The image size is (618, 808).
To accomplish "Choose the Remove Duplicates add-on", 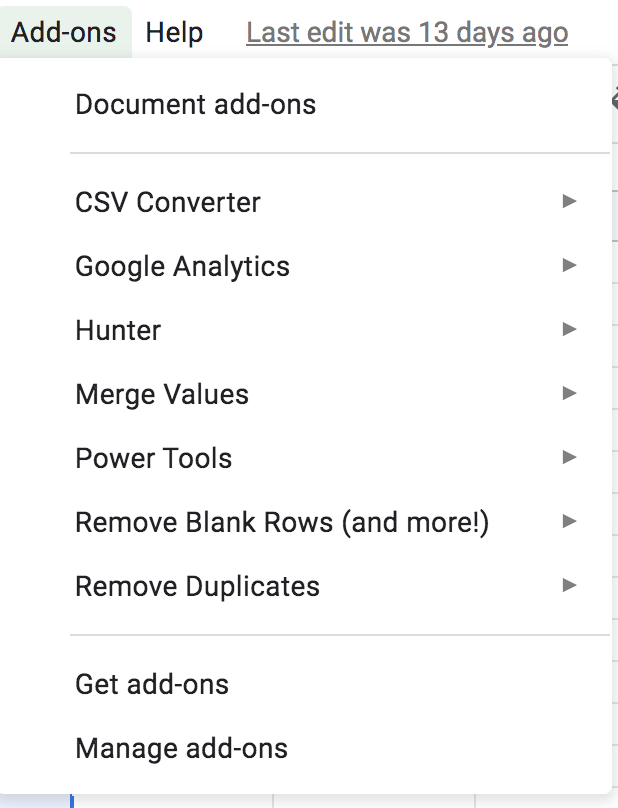I will [x=198, y=586].
